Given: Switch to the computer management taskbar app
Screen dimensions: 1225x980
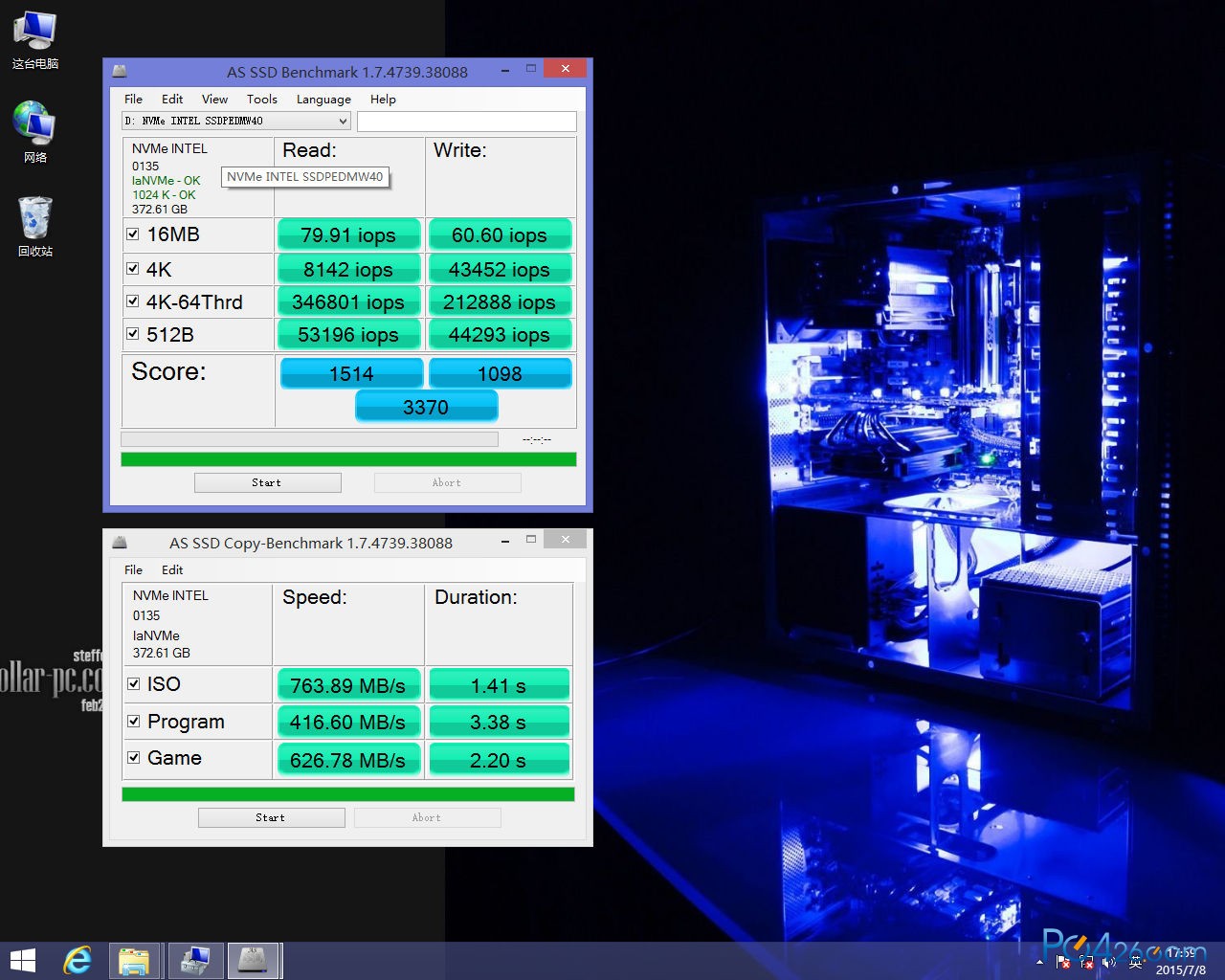Looking at the screenshot, I should (x=196, y=961).
